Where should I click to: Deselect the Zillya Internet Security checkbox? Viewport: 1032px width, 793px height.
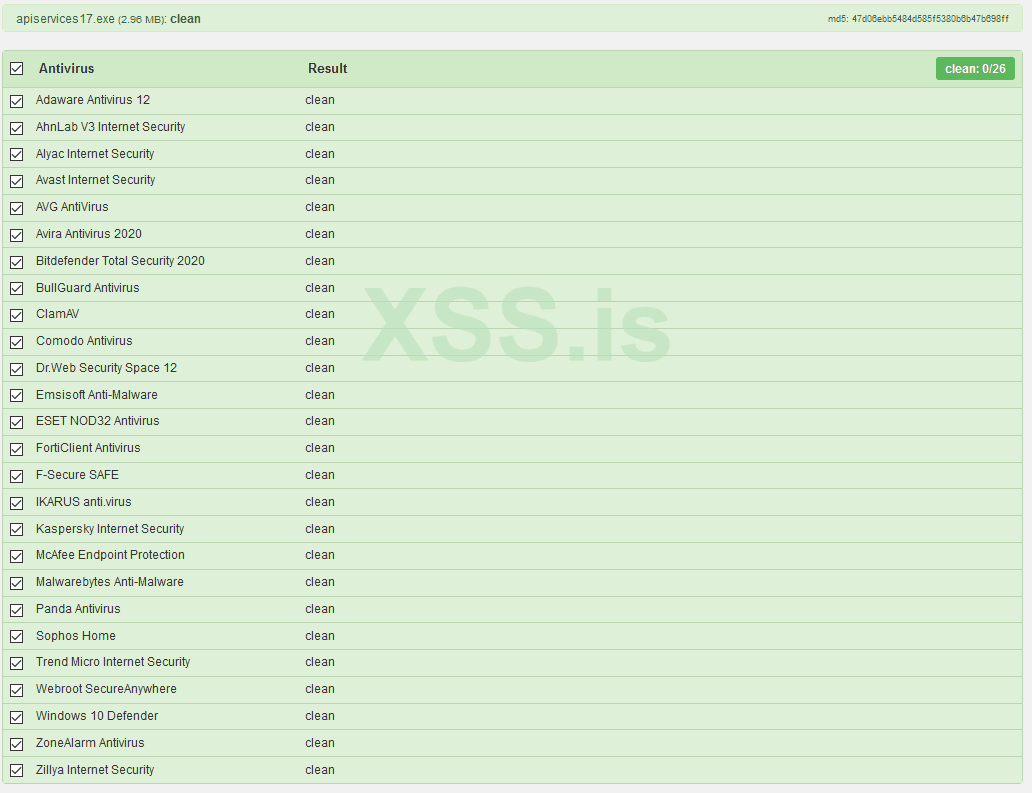point(16,771)
